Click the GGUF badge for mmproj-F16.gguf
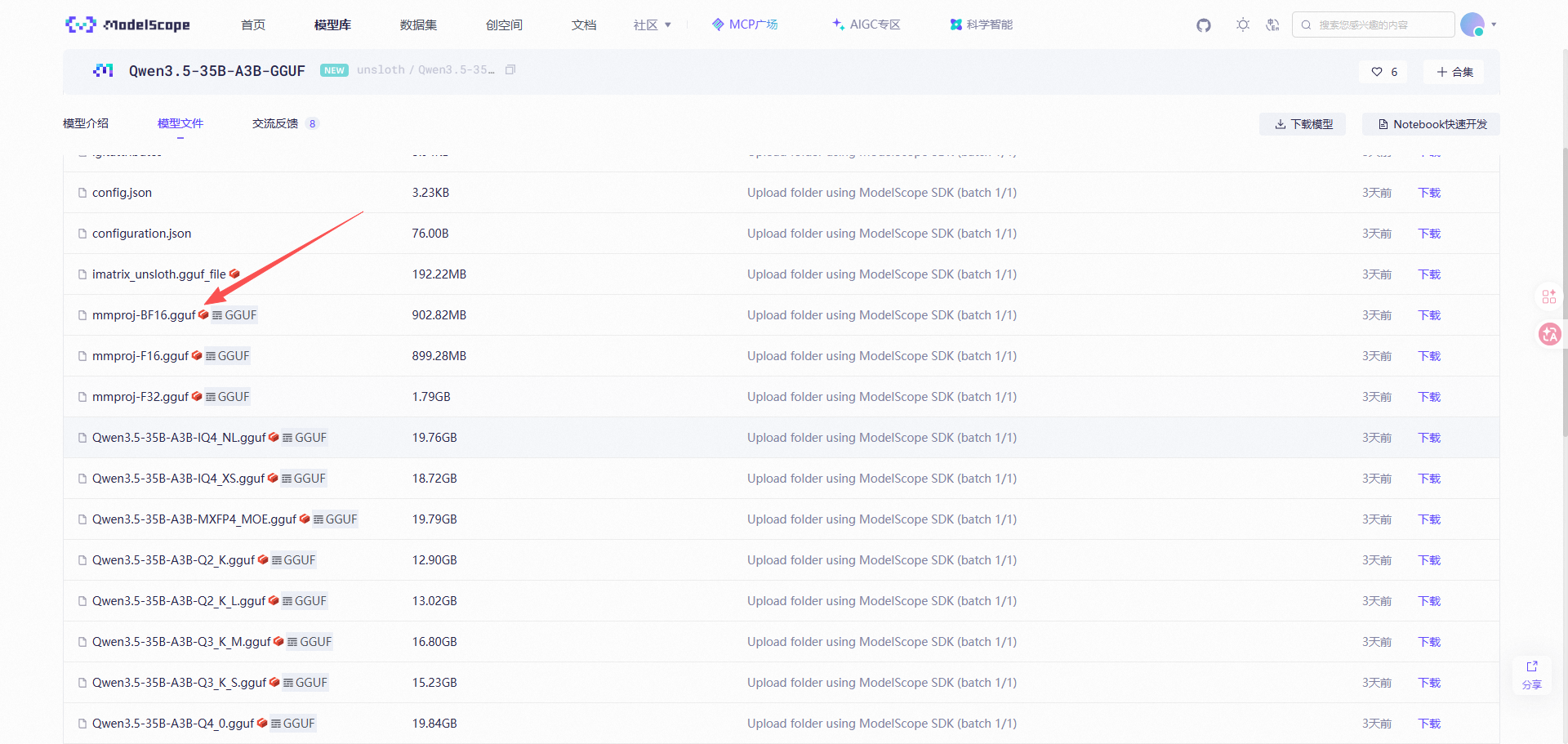The height and width of the screenshot is (744, 1568). point(228,356)
